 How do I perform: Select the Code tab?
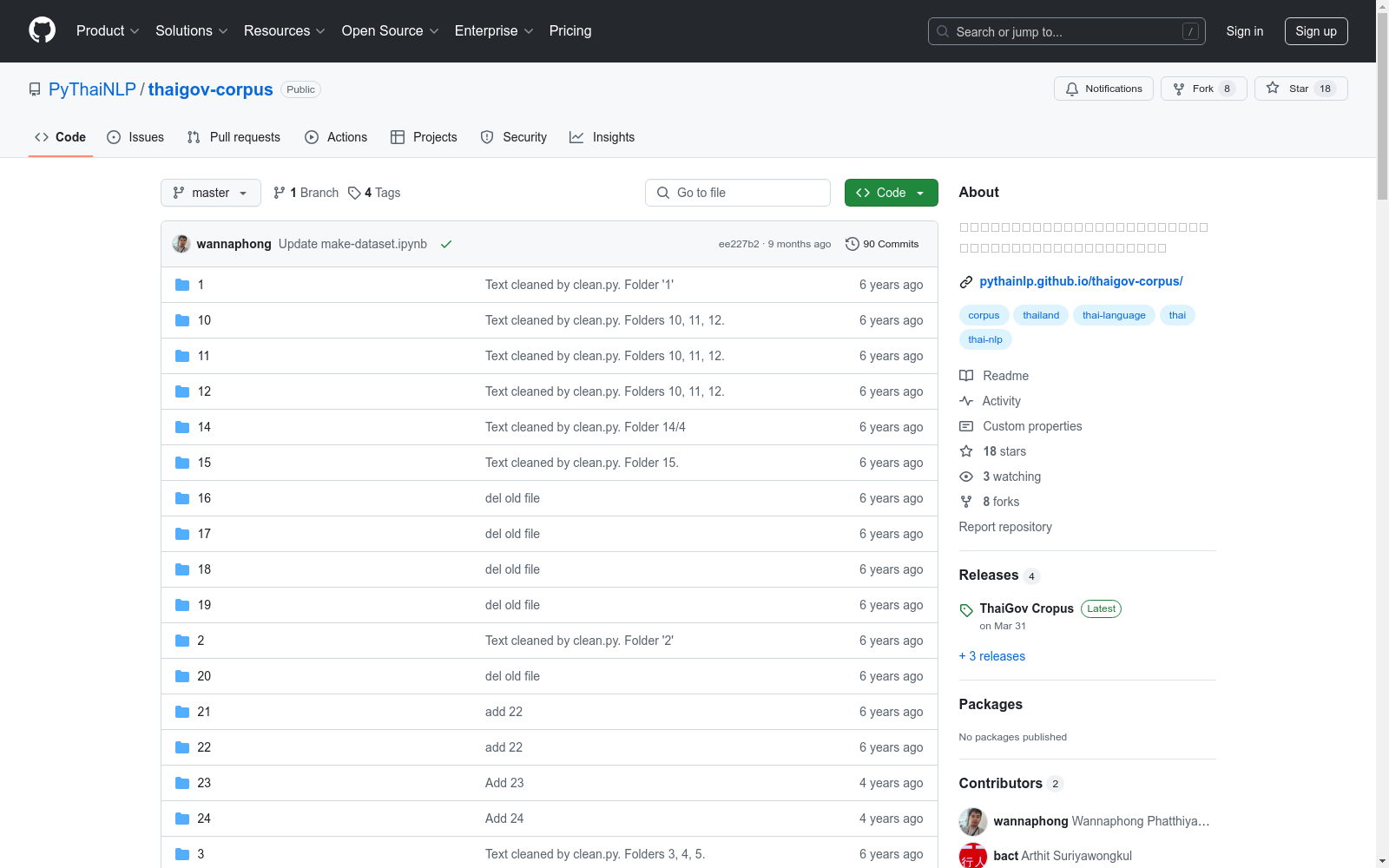click(x=61, y=137)
